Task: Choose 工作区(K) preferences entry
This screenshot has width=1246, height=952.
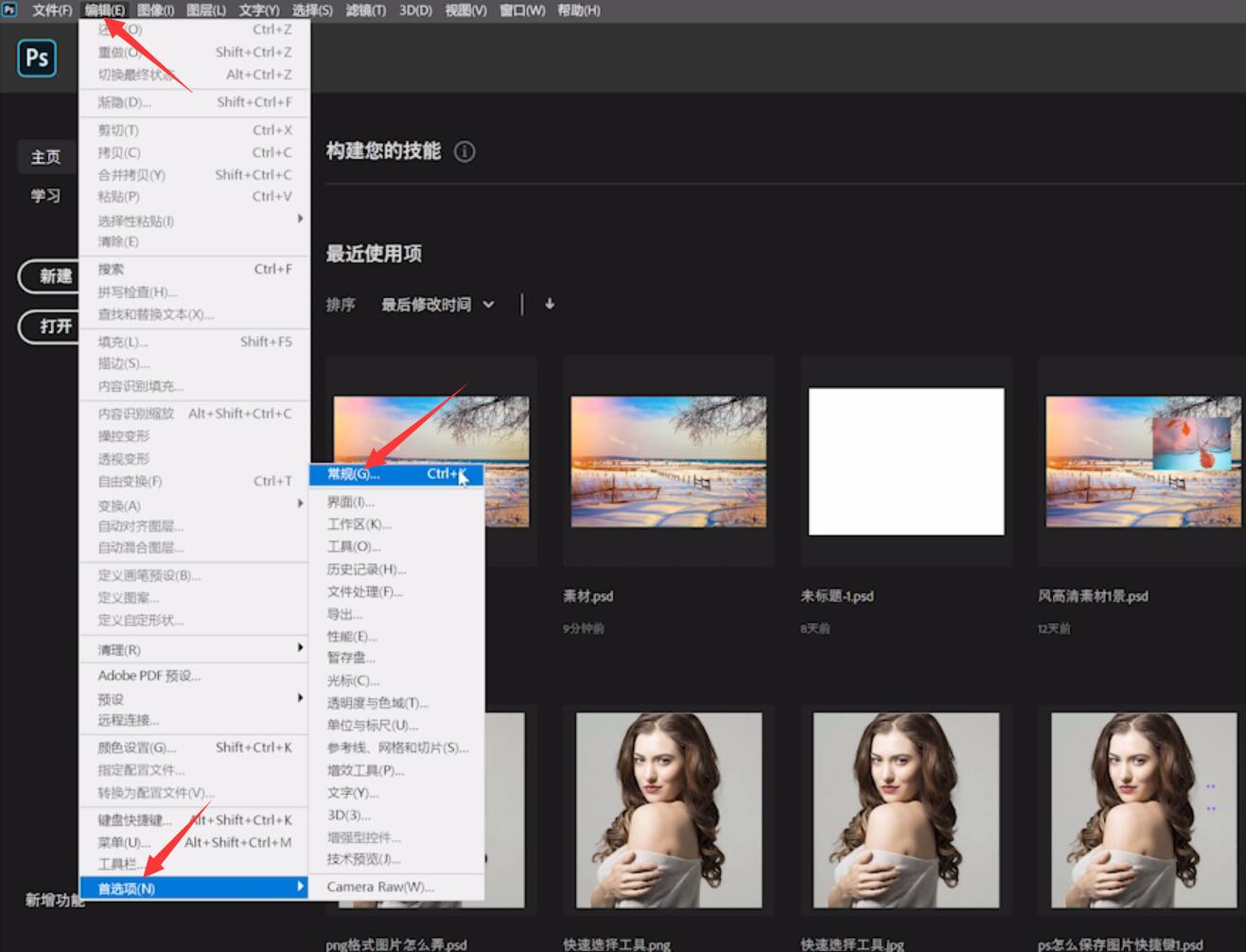Action: (396, 524)
